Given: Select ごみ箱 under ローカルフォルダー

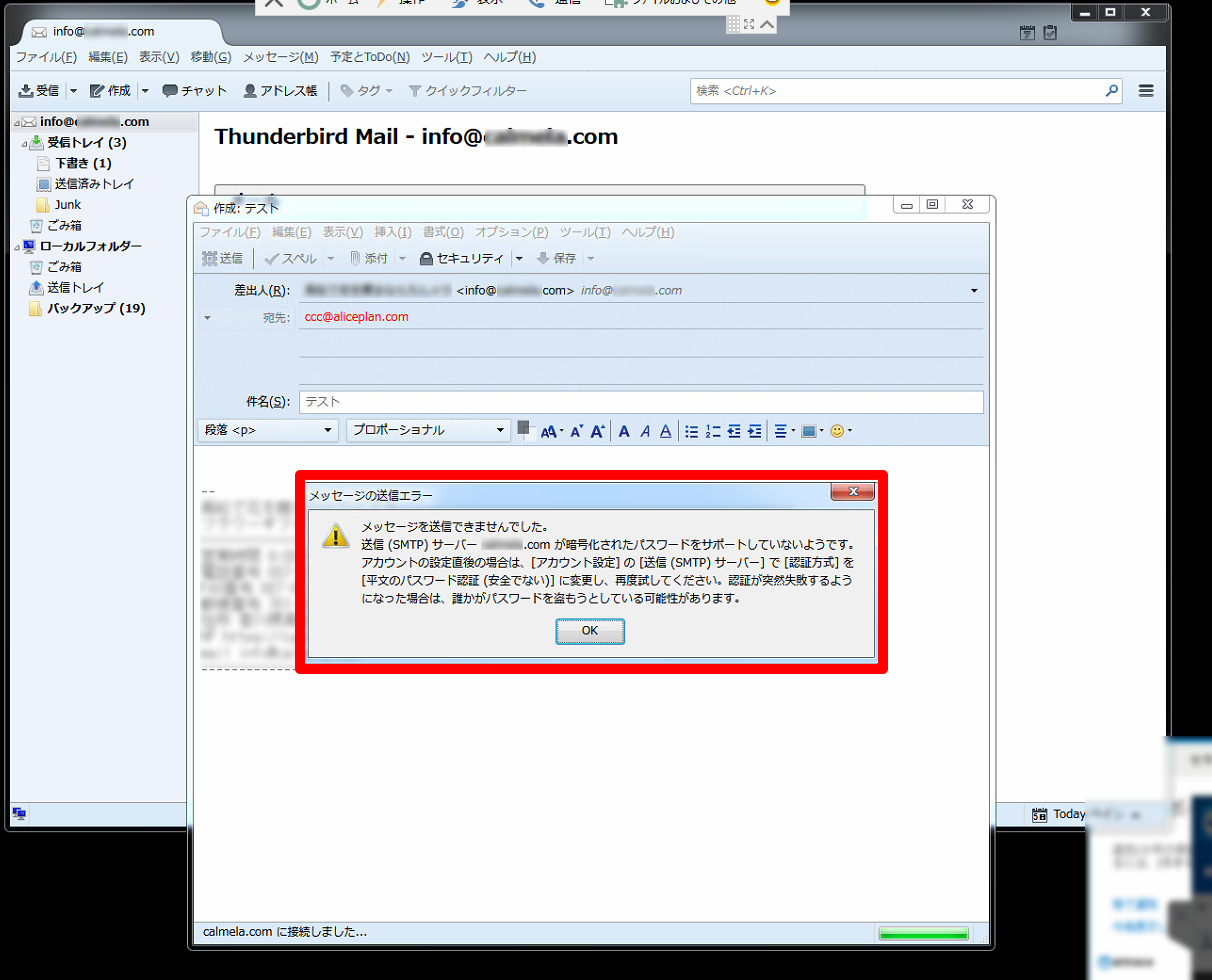Looking at the screenshot, I should point(64,267).
